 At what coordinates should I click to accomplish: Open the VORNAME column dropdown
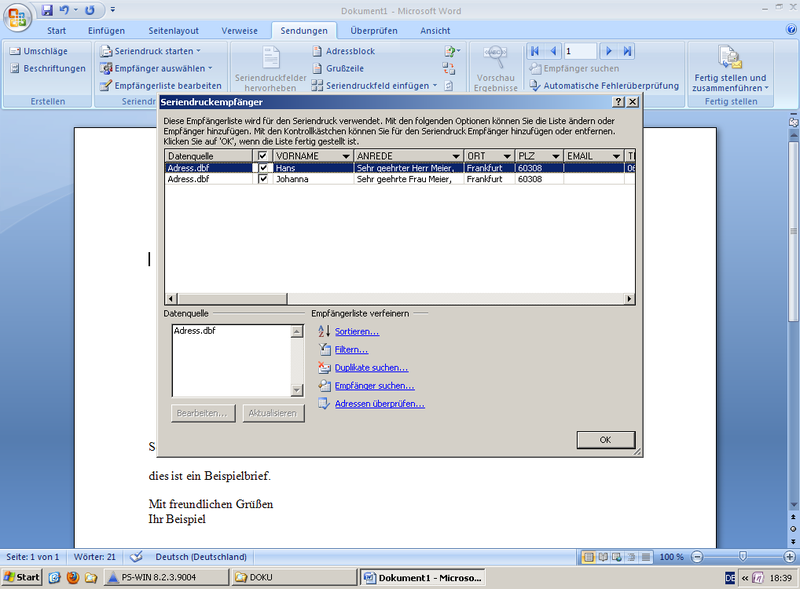346,156
